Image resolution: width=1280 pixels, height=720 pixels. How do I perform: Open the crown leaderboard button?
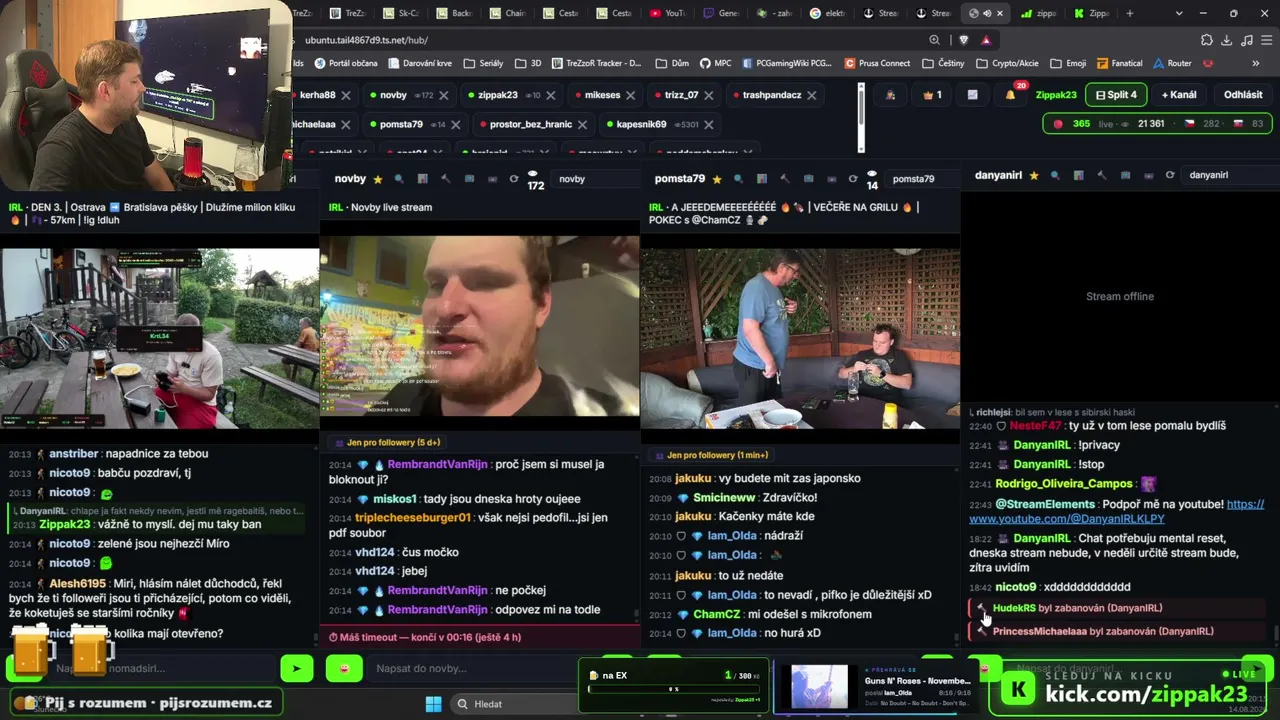(932, 95)
